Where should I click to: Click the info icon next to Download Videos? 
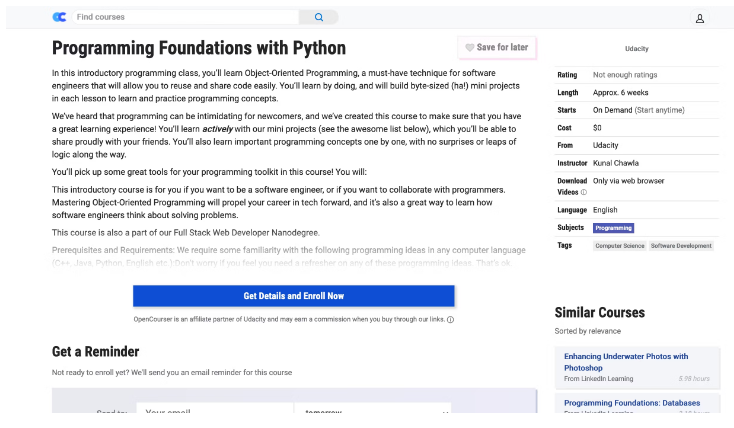[583, 192]
